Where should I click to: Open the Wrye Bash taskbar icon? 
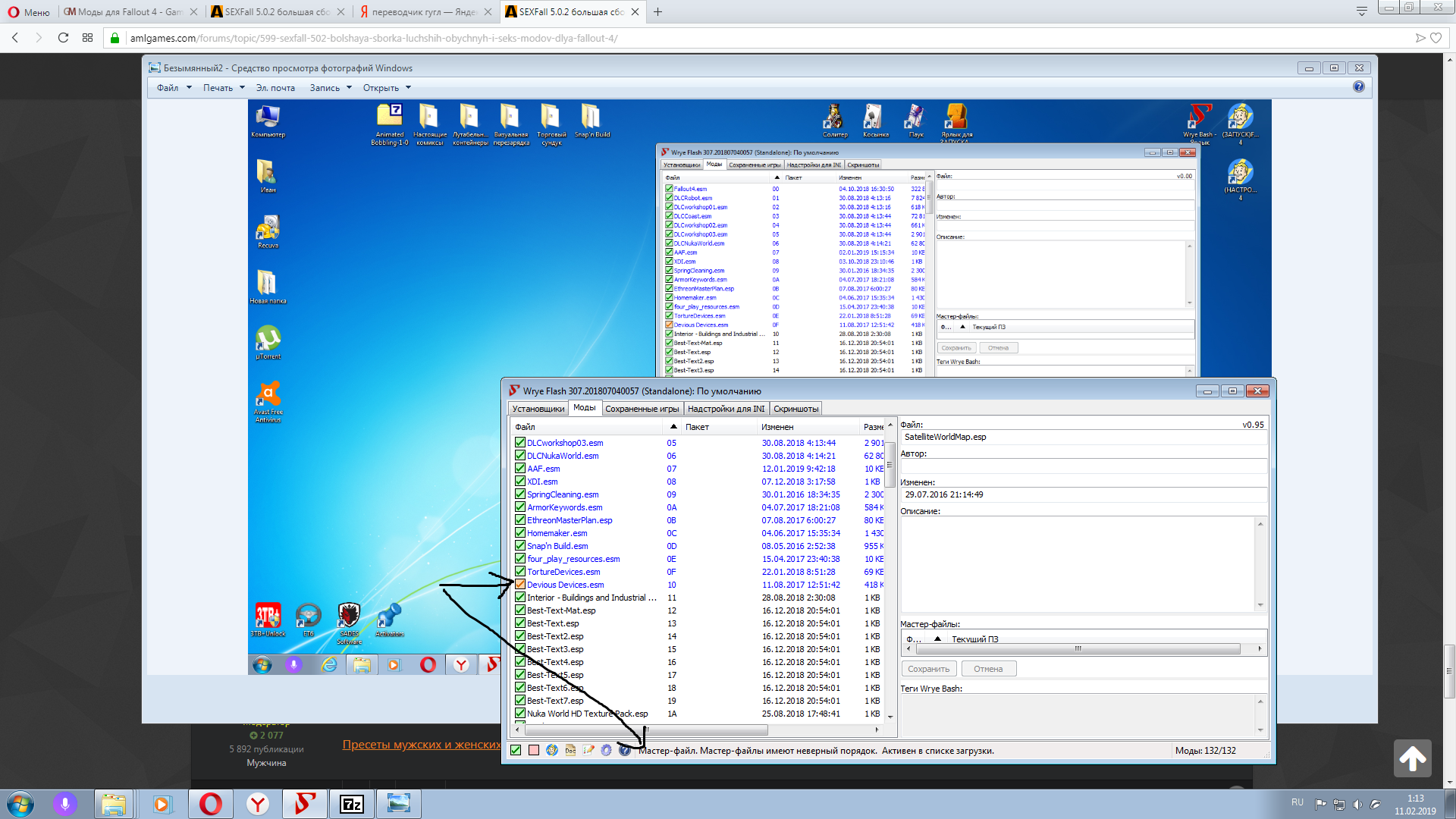point(305,804)
